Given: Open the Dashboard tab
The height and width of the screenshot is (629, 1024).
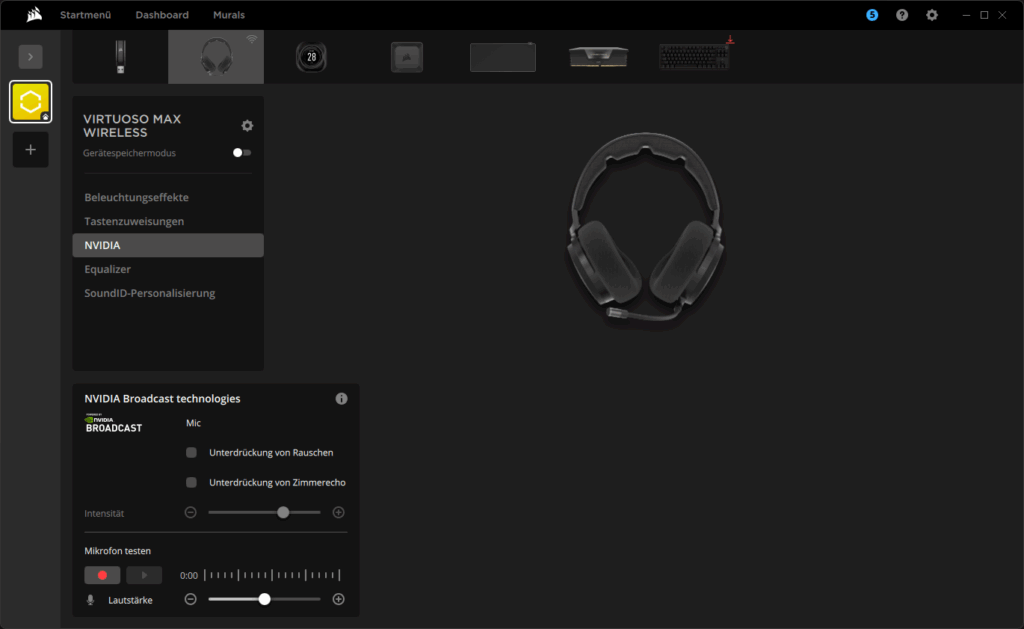Looking at the screenshot, I should 162,15.
